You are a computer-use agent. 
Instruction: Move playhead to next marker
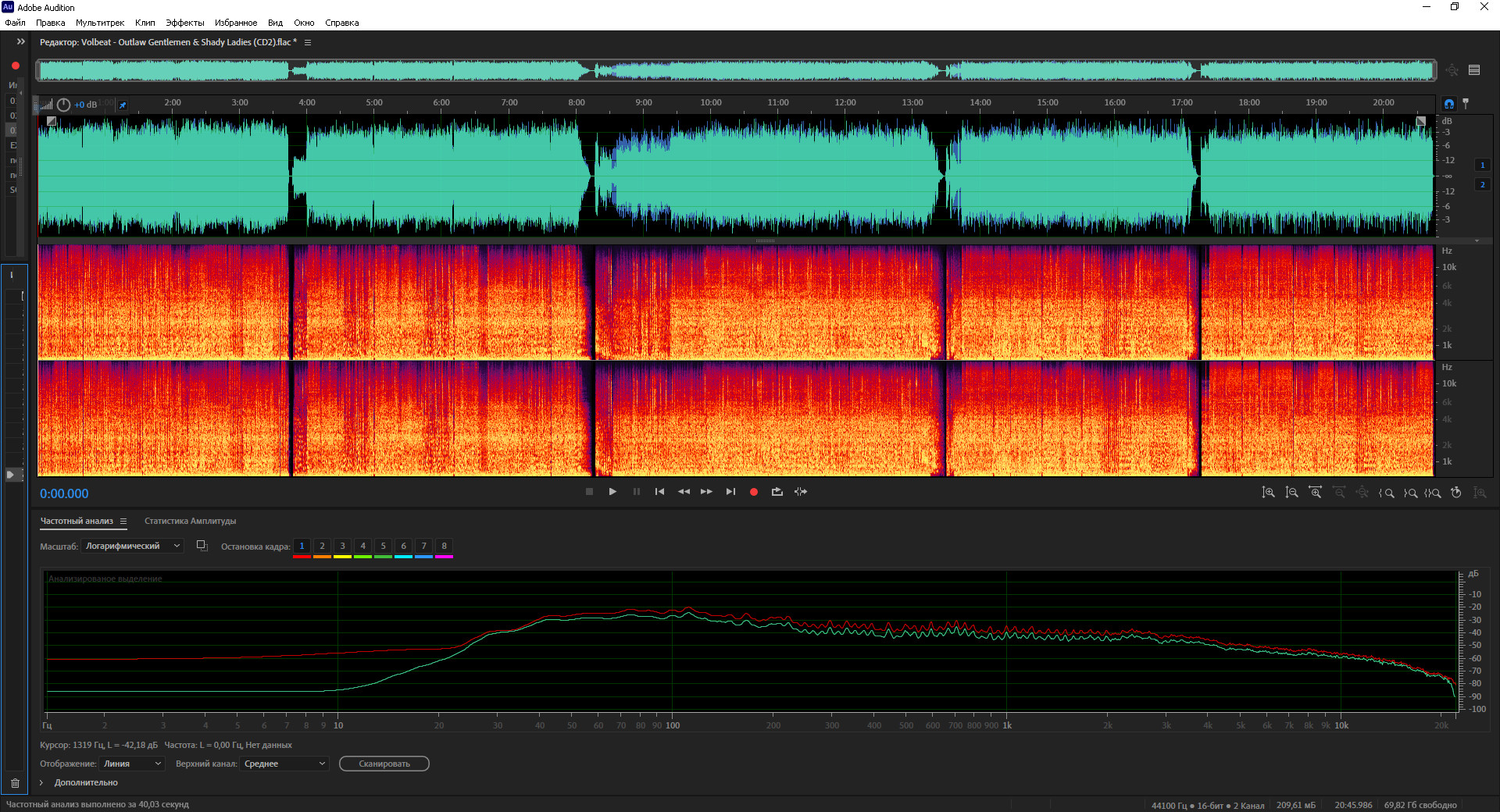tap(730, 492)
